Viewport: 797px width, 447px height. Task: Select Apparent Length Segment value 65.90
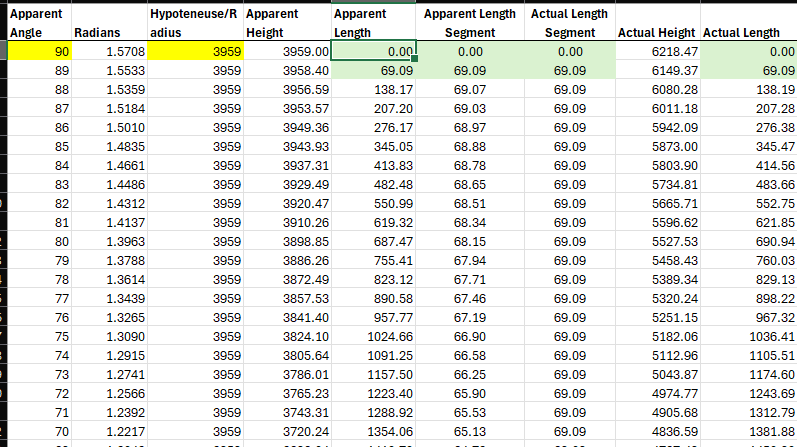(470, 393)
